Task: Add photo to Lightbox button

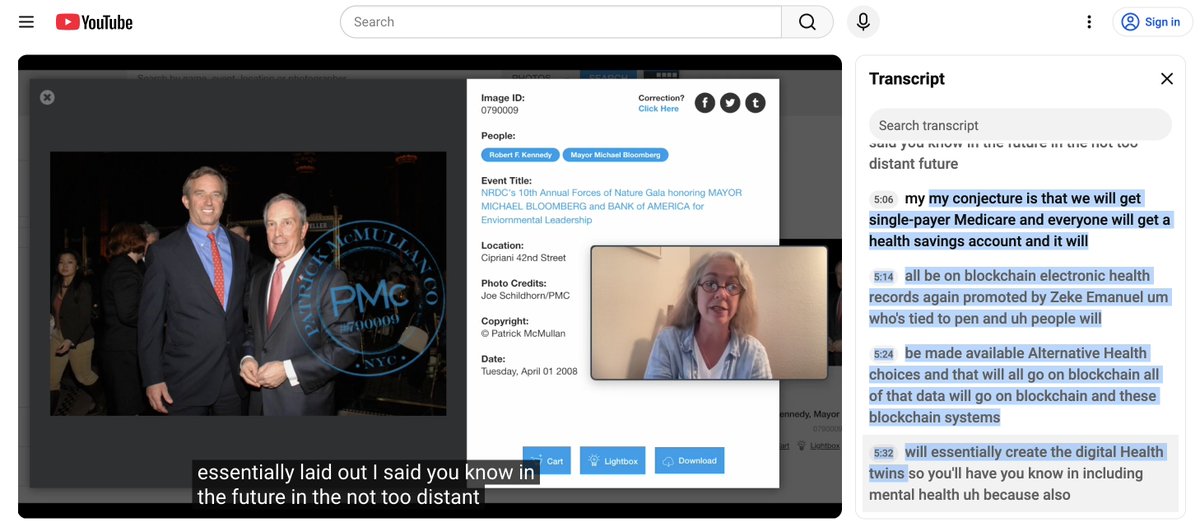Action: tap(613, 461)
